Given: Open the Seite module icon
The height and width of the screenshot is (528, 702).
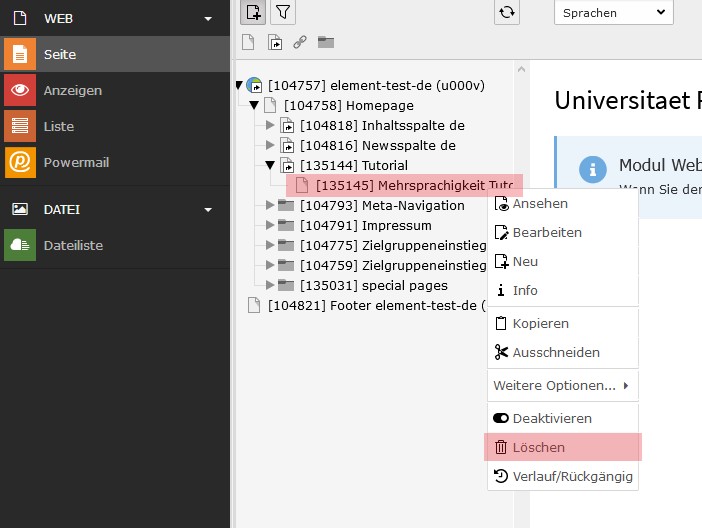Looking at the screenshot, I should point(20,54).
